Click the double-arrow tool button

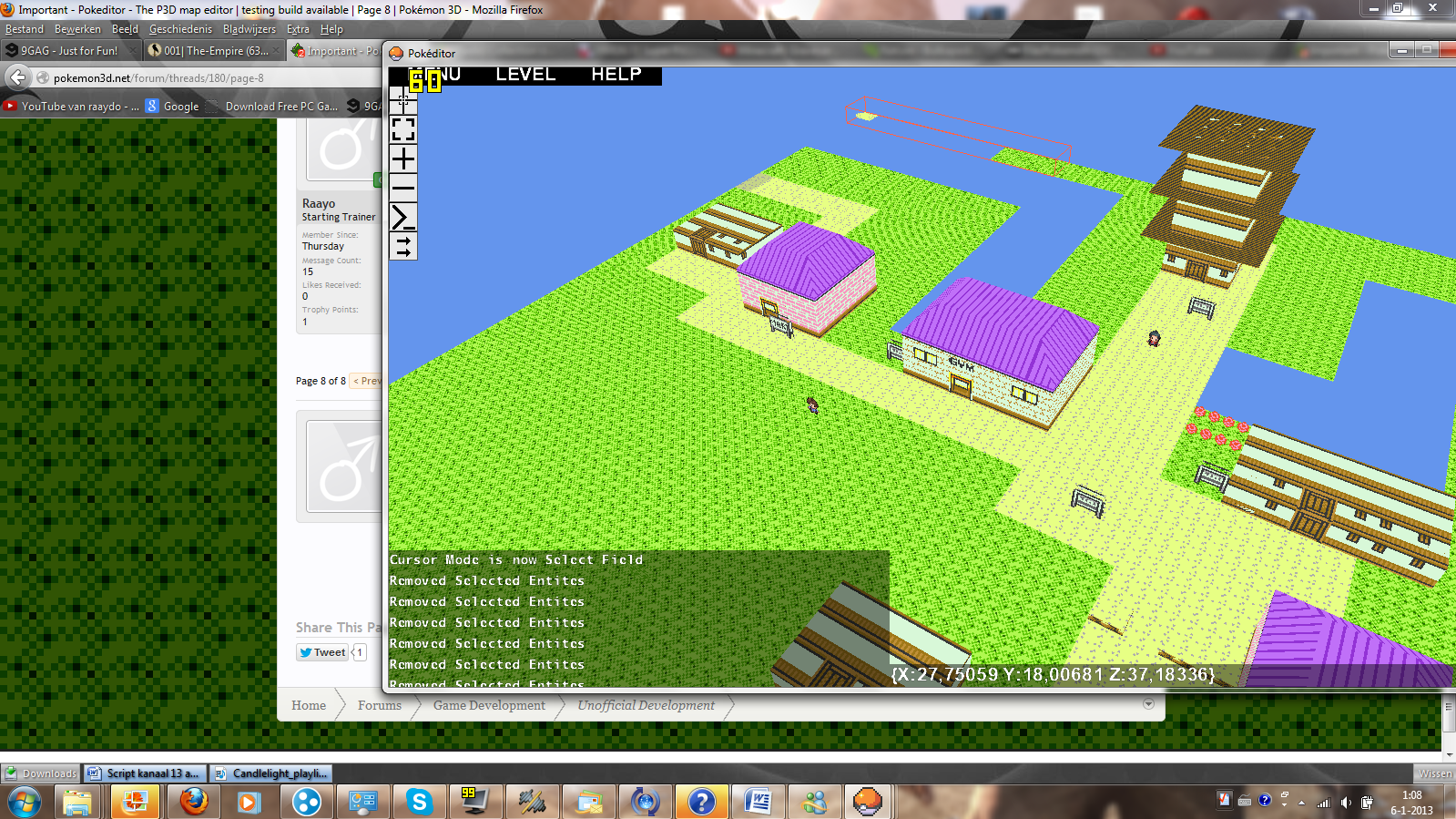(402, 246)
